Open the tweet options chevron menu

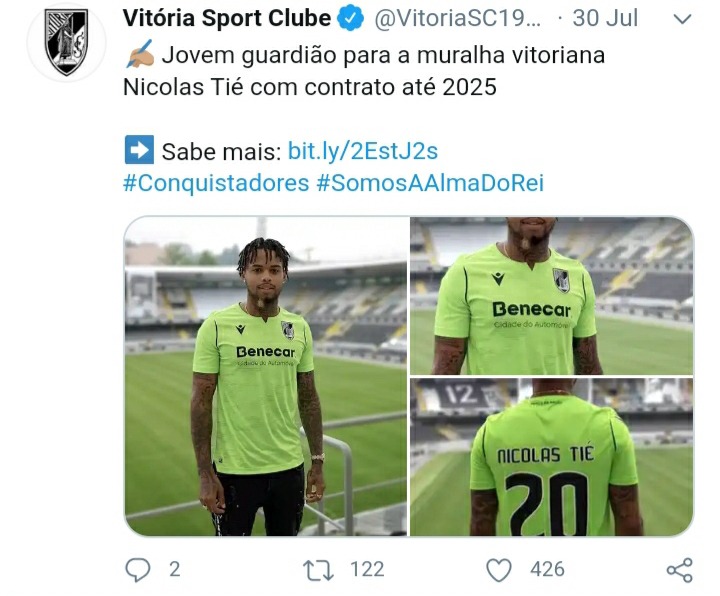(682, 19)
